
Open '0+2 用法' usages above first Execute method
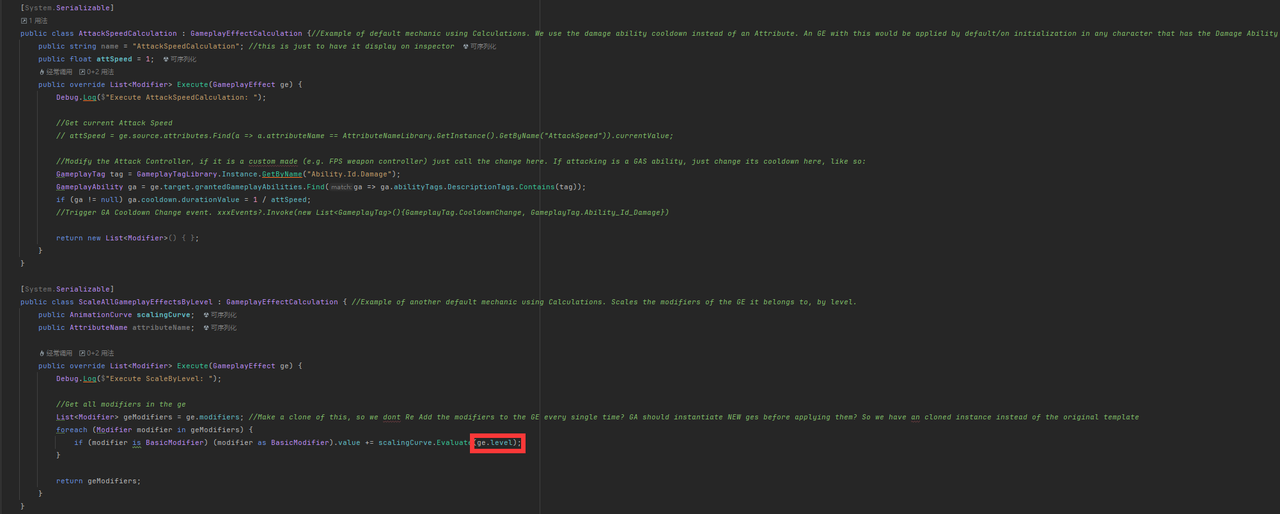[96, 72]
